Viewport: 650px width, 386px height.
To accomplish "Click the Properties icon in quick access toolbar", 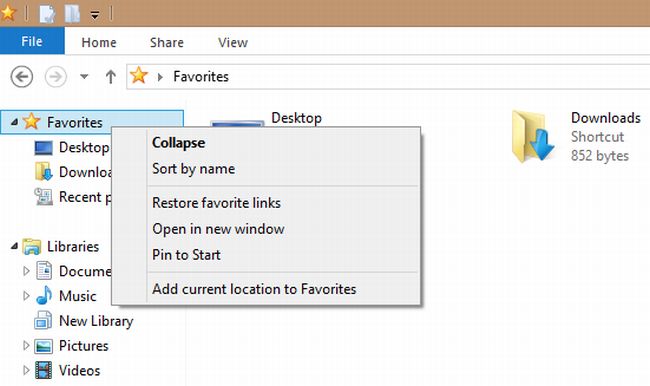I will pos(47,14).
